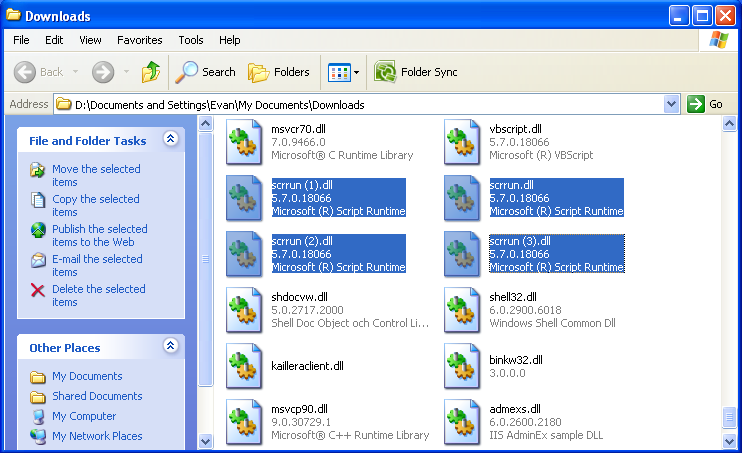Click the Copy the selected items icon

coord(38,200)
